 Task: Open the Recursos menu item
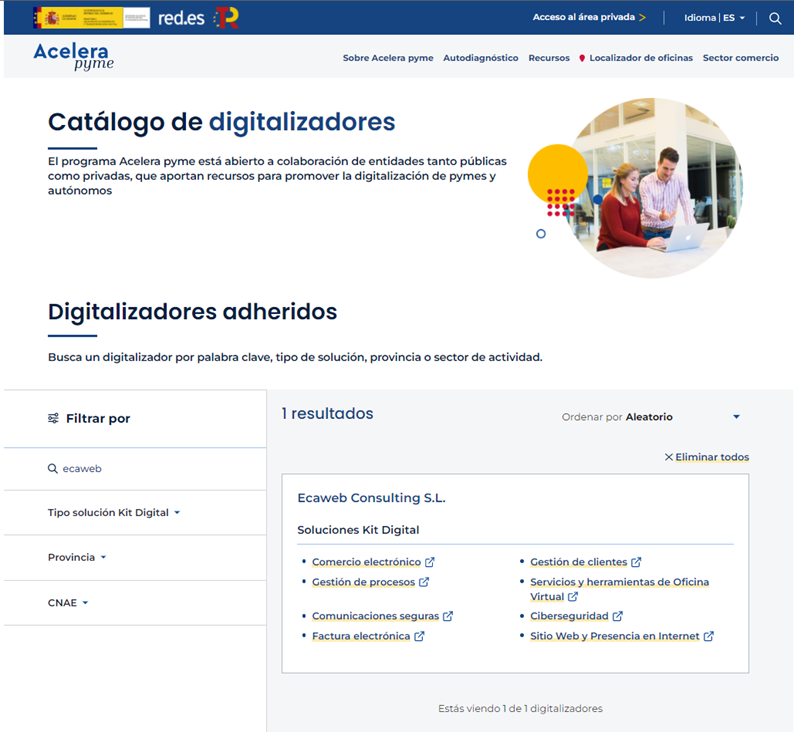[549, 58]
